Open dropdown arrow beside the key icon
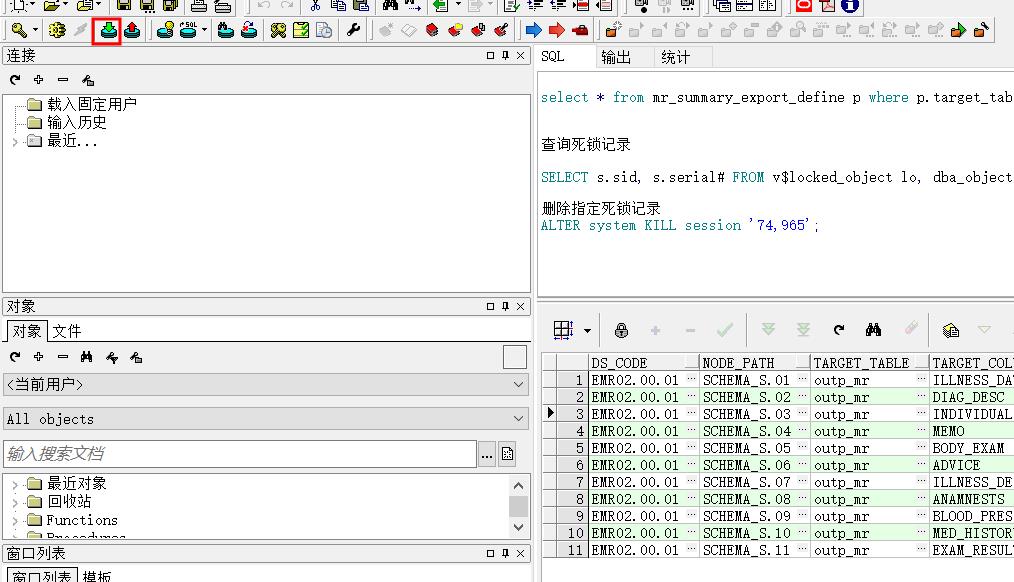Image resolution: width=1014 pixels, height=582 pixels. tap(35, 30)
